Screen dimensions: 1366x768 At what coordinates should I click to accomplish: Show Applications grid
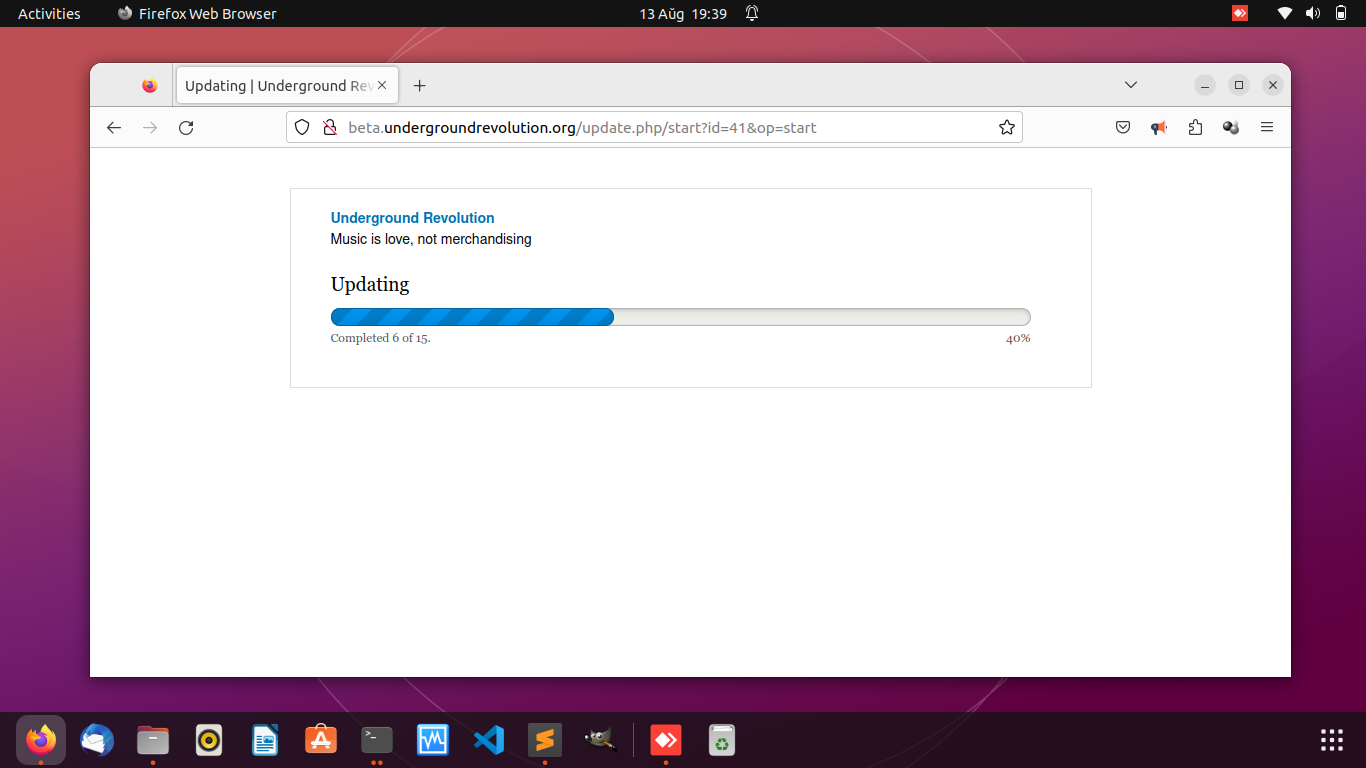1332,740
